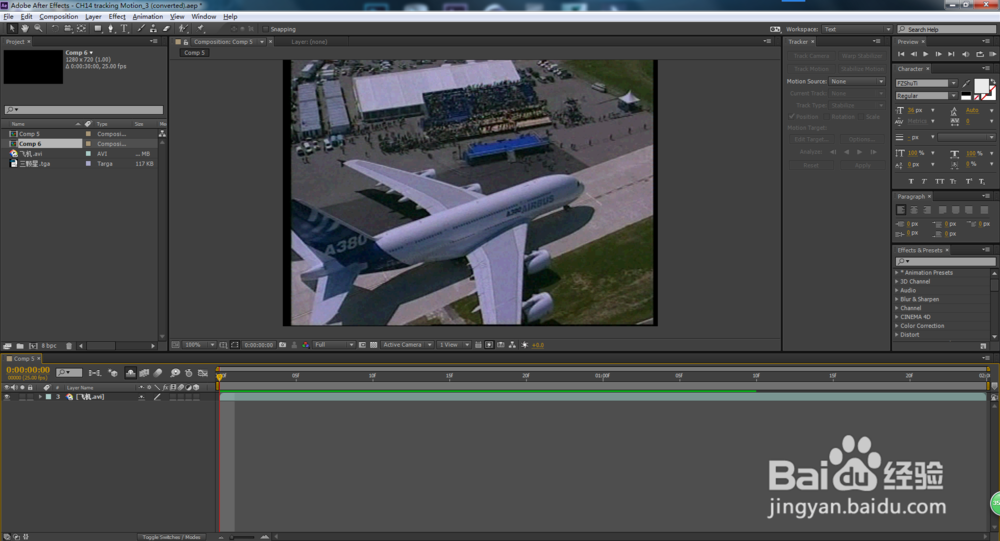Play the preview with Play button
1000x541 pixels.
tap(925, 54)
